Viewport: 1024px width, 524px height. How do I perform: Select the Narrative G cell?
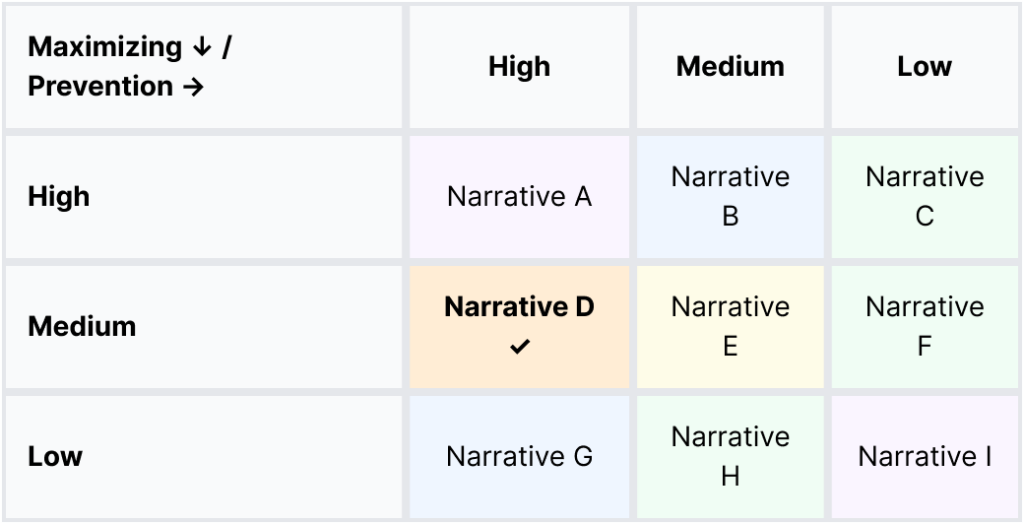point(519,457)
